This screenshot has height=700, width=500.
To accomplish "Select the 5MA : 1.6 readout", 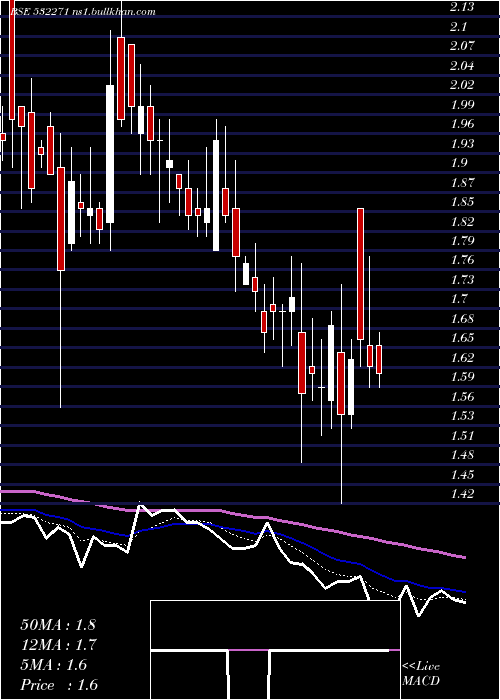I will click(x=54, y=665).
